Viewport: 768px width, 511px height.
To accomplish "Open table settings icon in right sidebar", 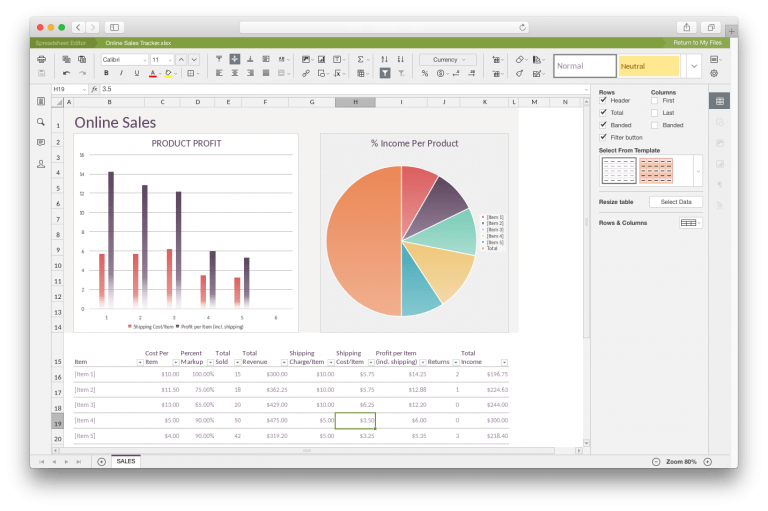I will click(719, 101).
